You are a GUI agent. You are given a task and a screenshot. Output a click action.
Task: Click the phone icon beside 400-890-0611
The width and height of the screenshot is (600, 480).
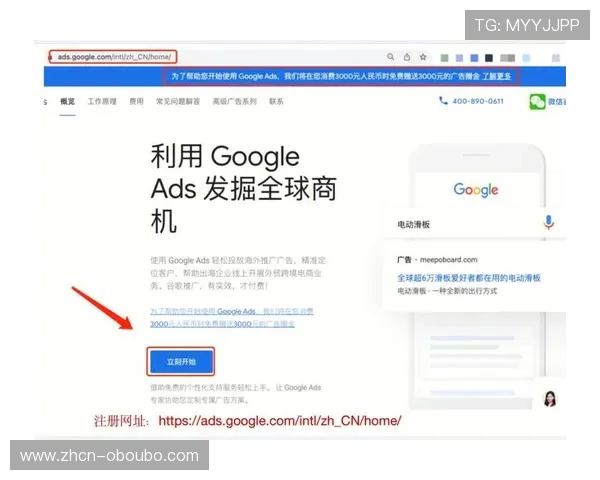click(x=443, y=101)
